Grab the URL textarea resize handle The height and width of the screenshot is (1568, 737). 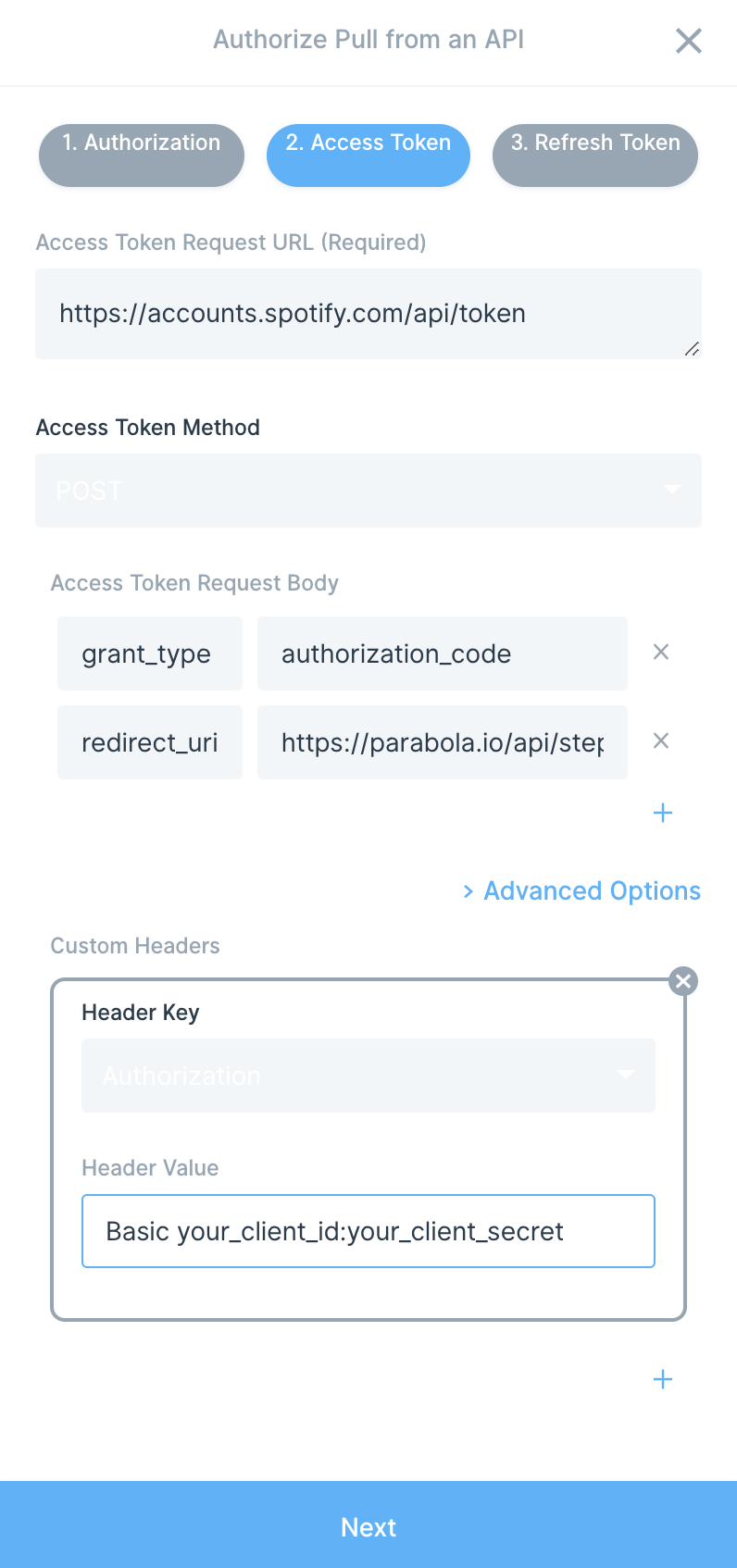(692, 349)
